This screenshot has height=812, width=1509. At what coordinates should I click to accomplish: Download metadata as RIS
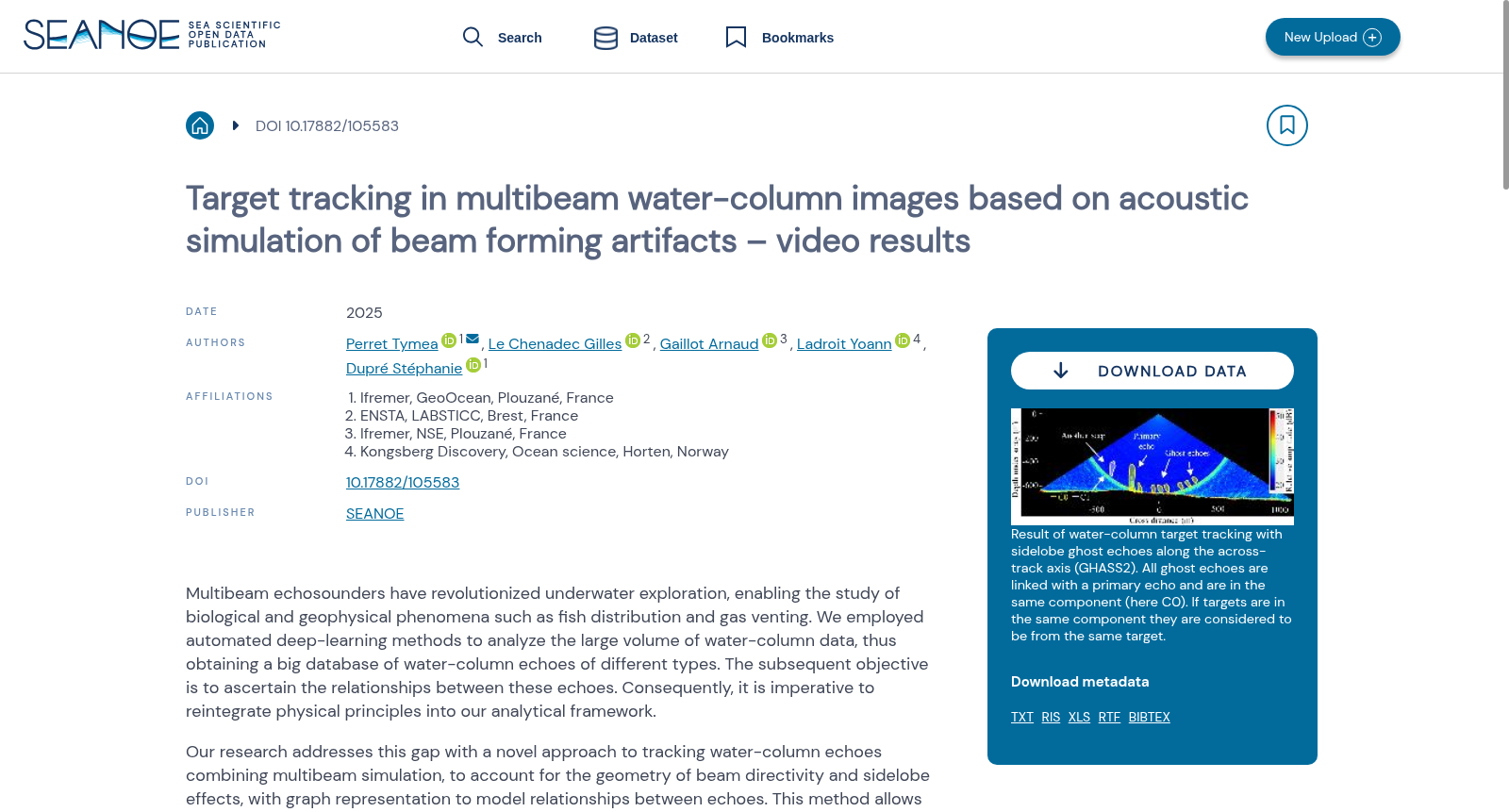1051,718
